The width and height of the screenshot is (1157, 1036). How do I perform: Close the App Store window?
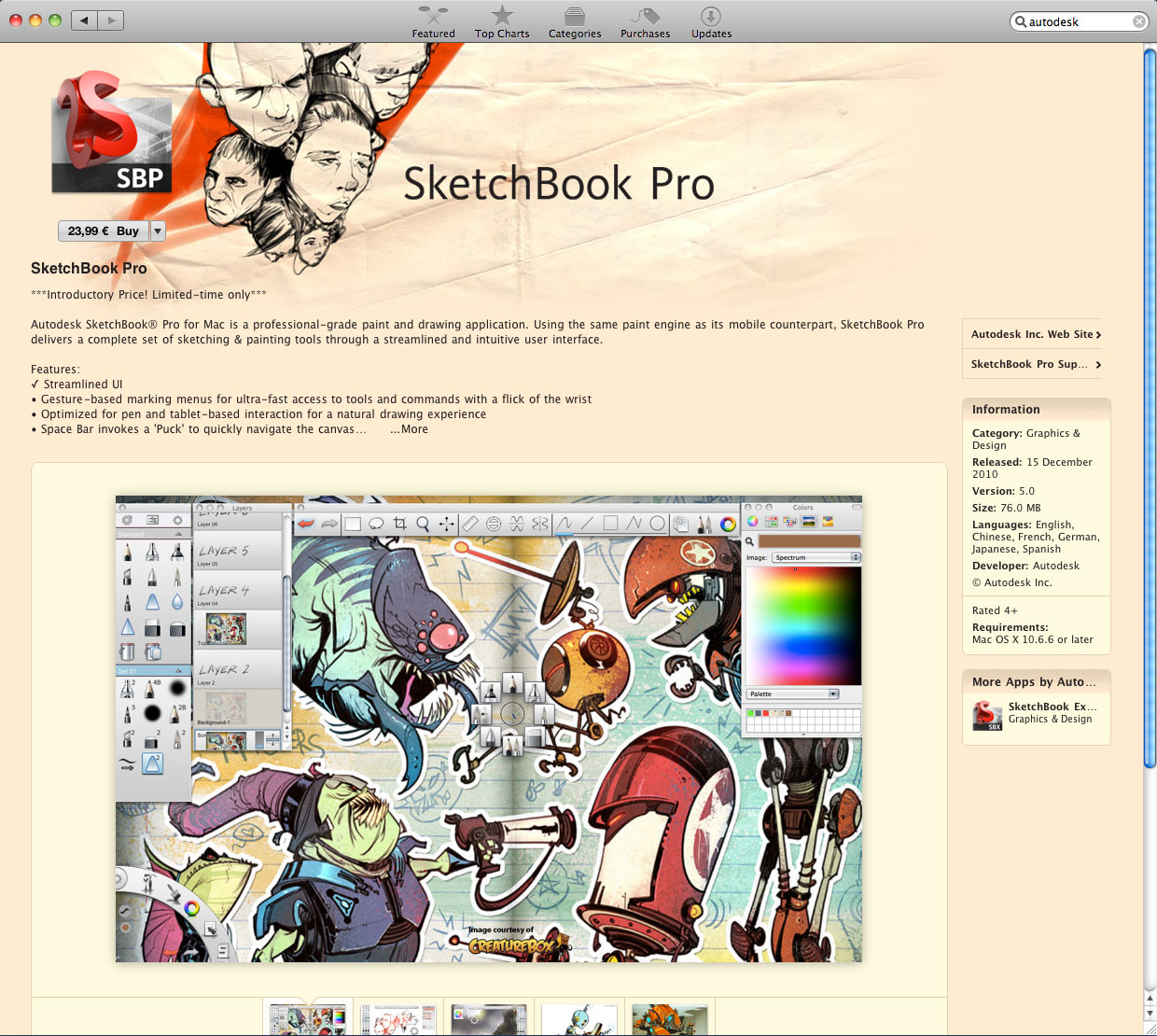(x=15, y=20)
